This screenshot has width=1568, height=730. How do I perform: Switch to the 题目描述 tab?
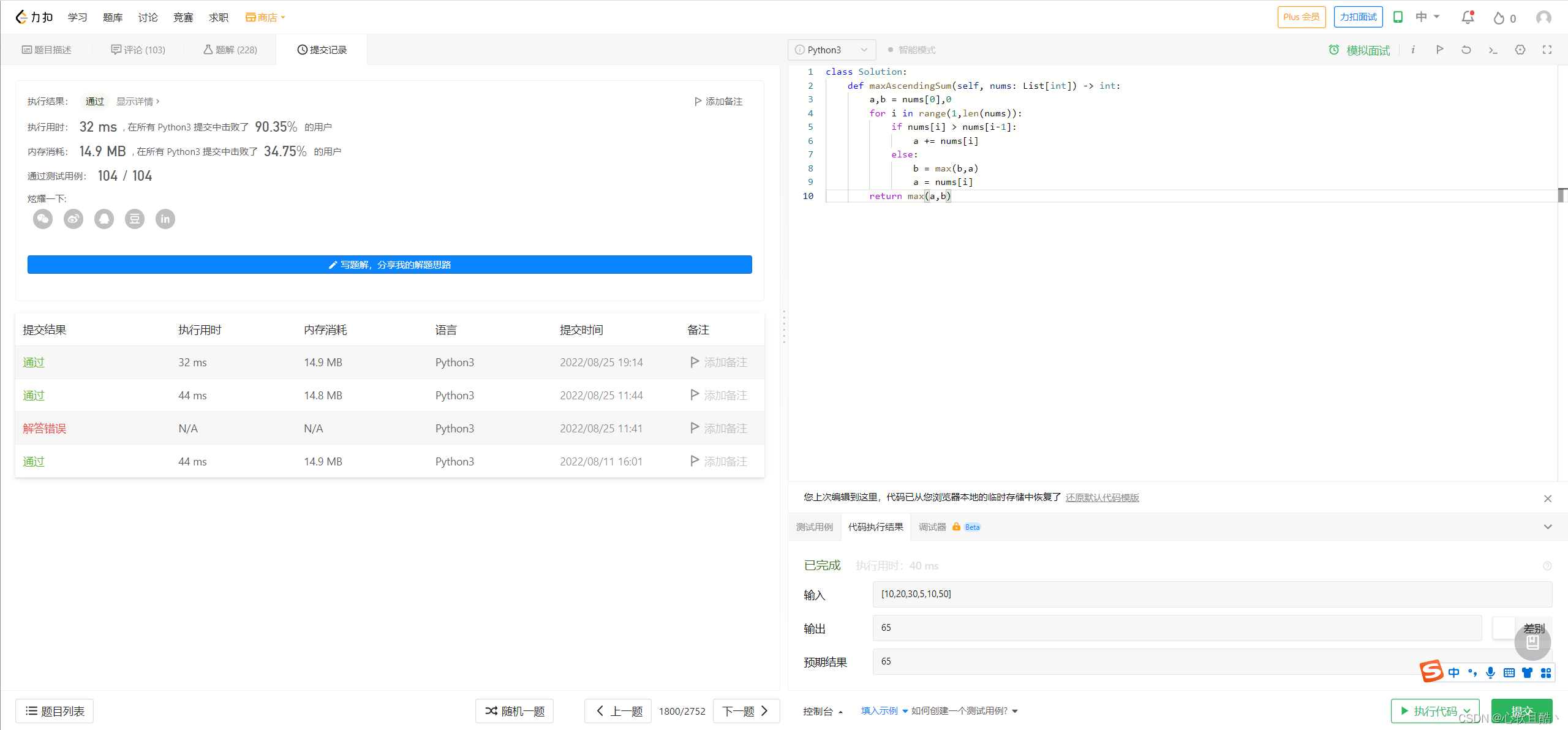pos(47,50)
